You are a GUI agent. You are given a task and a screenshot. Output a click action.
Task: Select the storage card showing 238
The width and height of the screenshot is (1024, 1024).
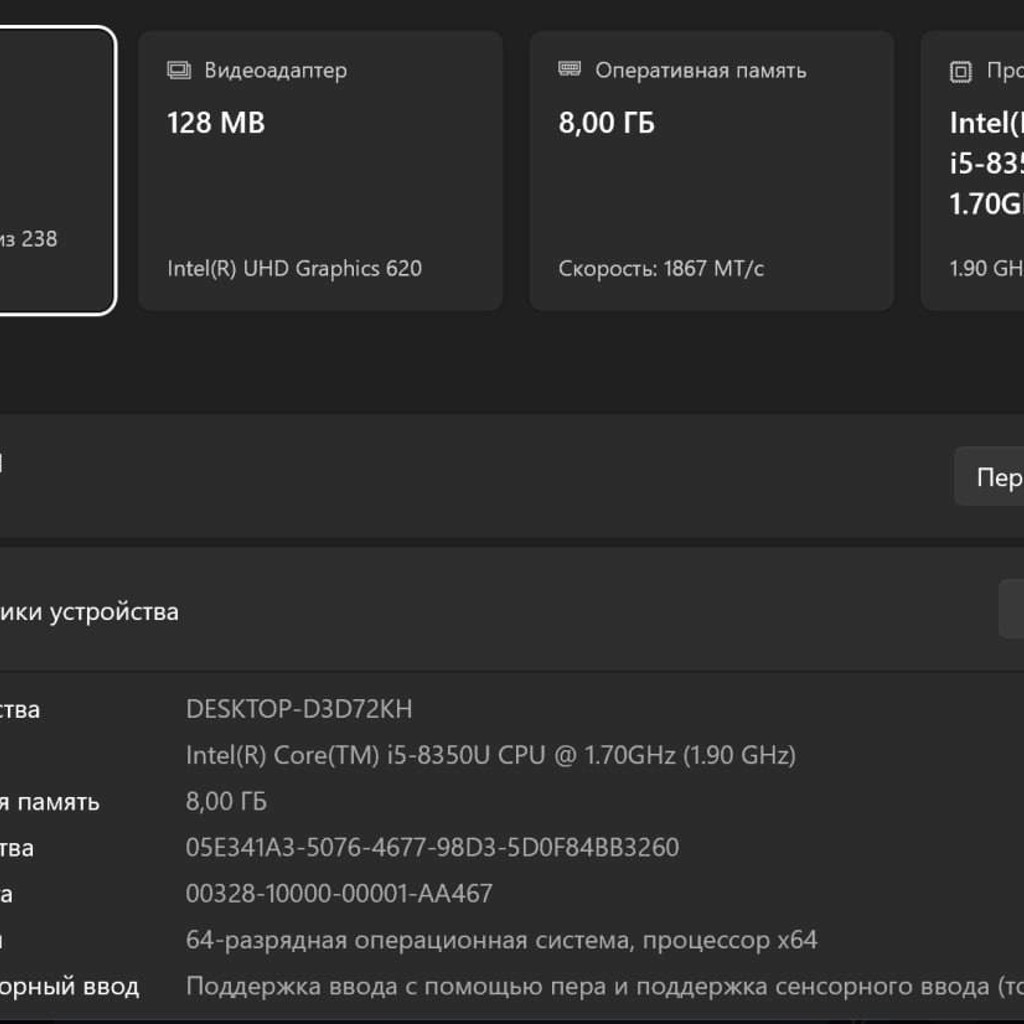(x=57, y=170)
